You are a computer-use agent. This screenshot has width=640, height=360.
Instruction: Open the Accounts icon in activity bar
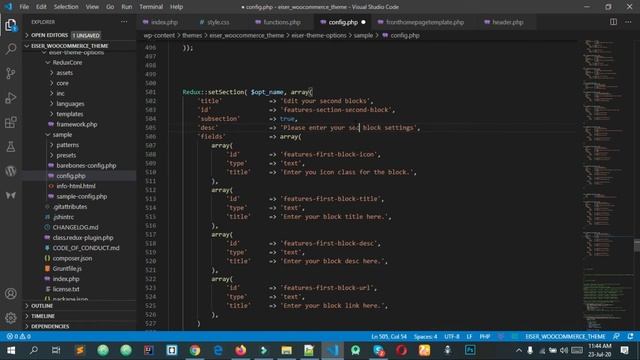(x=11, y=293)
